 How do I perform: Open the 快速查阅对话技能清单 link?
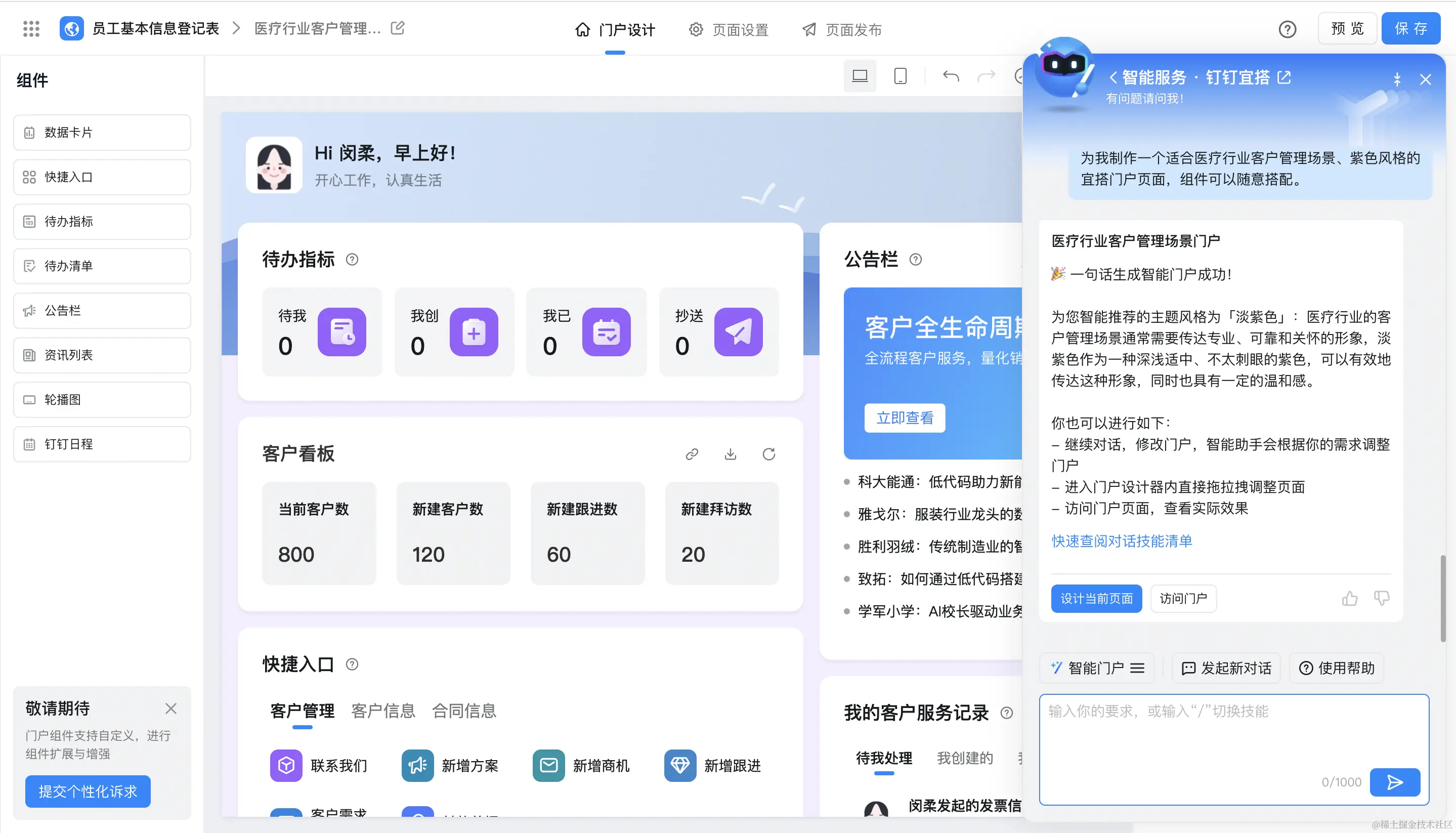coord(1122,541)
